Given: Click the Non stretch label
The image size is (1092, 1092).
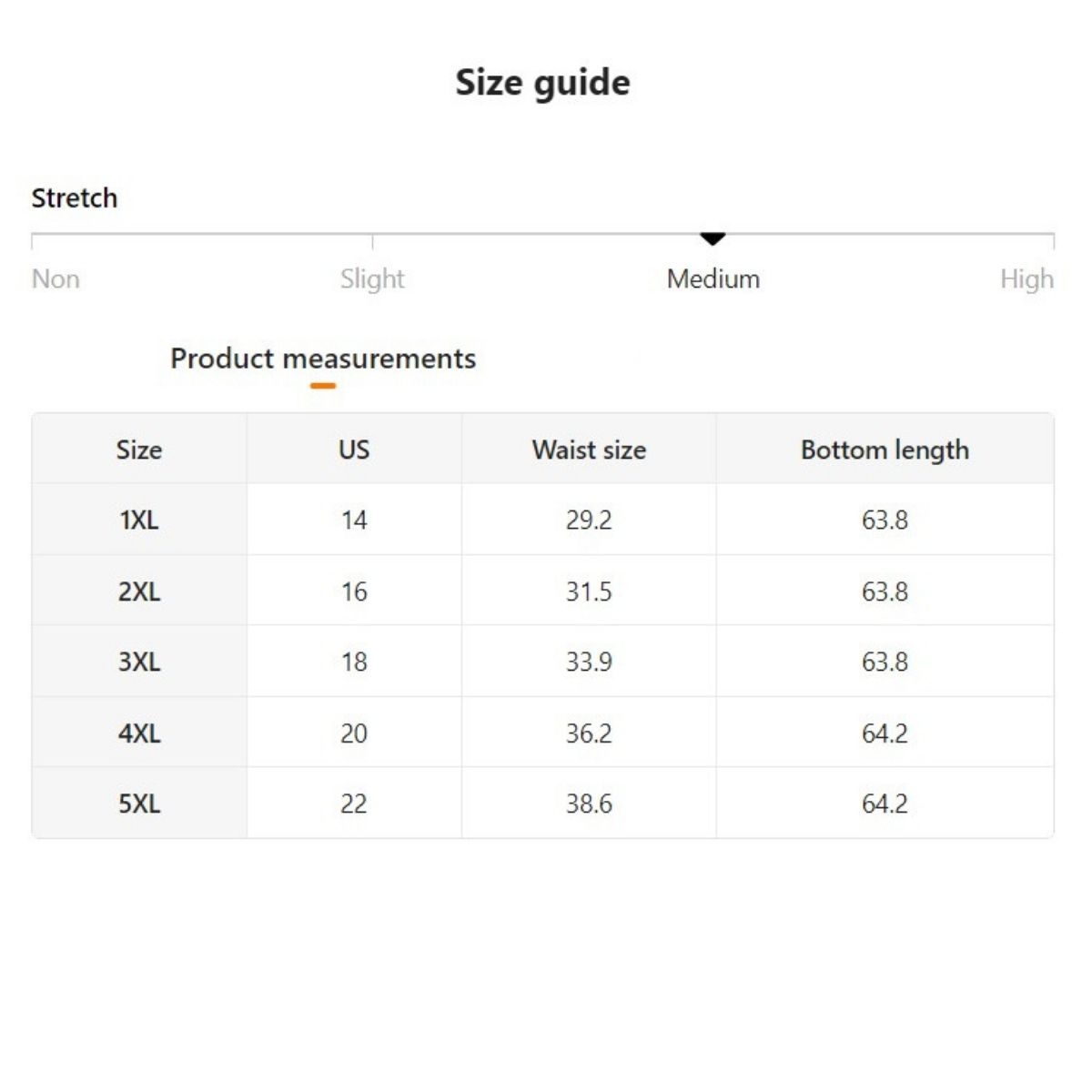Looking at the screenshot, I should coord(56,278).
